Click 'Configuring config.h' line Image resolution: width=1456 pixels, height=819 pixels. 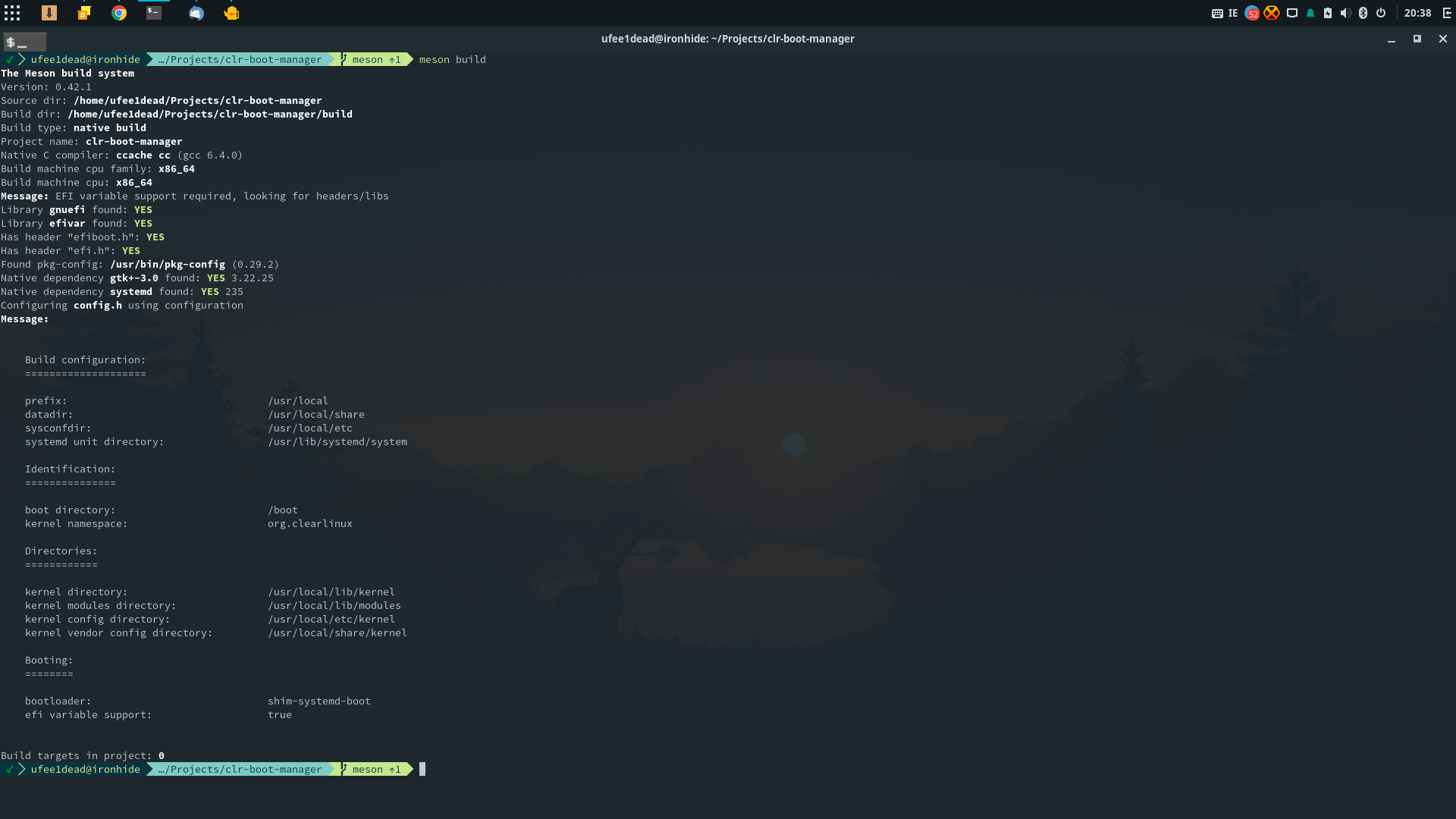(122, 306)
